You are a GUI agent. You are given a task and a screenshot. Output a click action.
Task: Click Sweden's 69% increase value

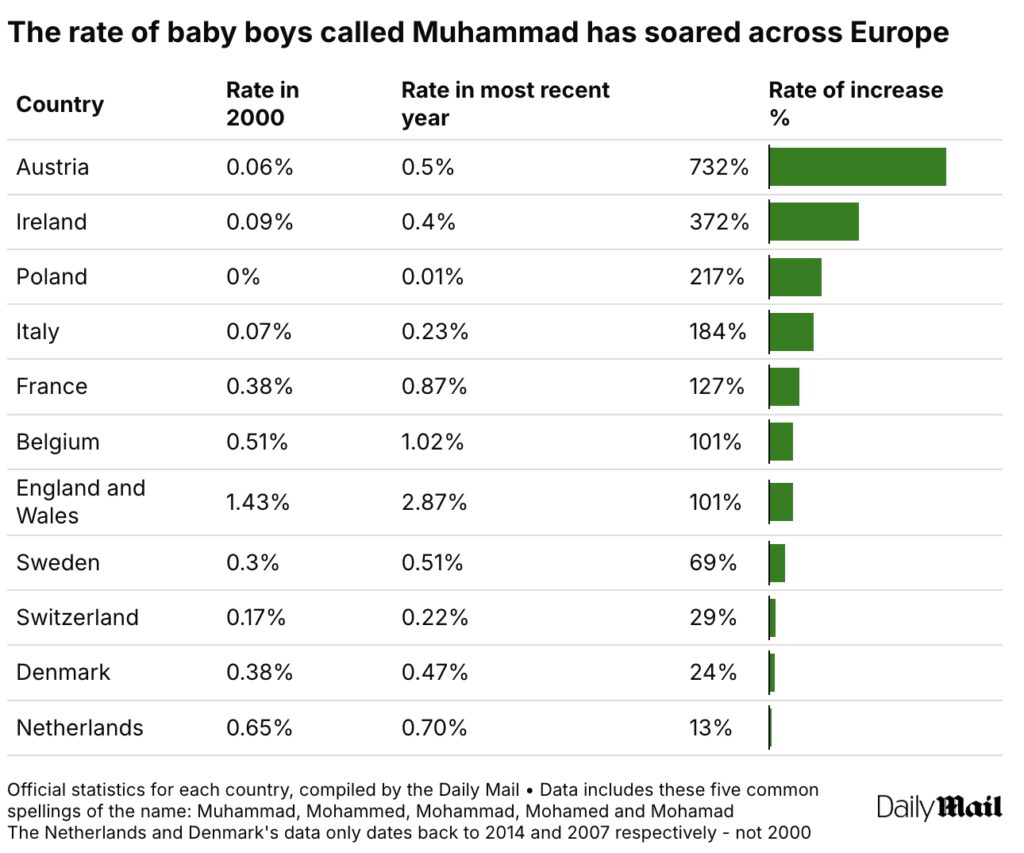(x=713, y=563)
